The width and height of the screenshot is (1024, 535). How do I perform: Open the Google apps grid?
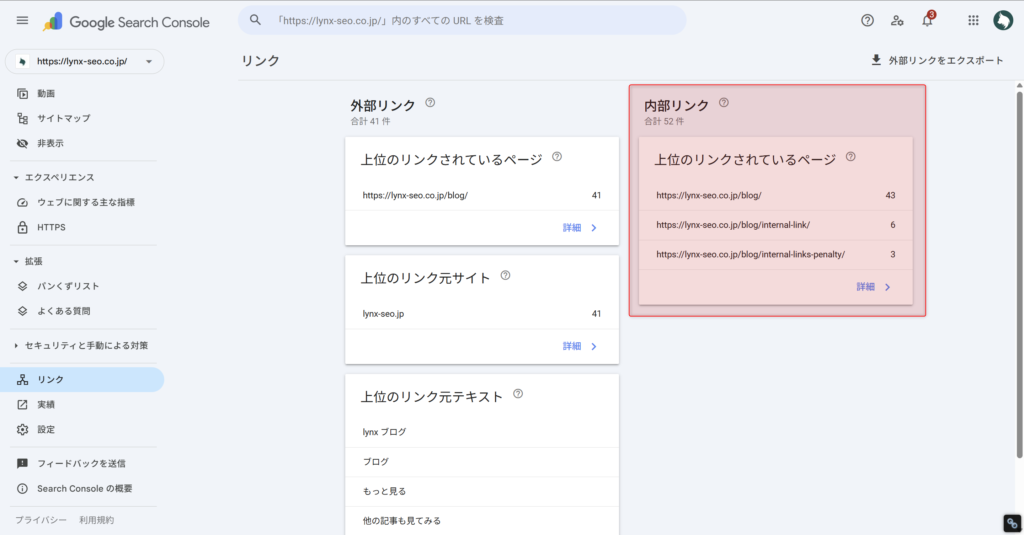pos(973,20)
